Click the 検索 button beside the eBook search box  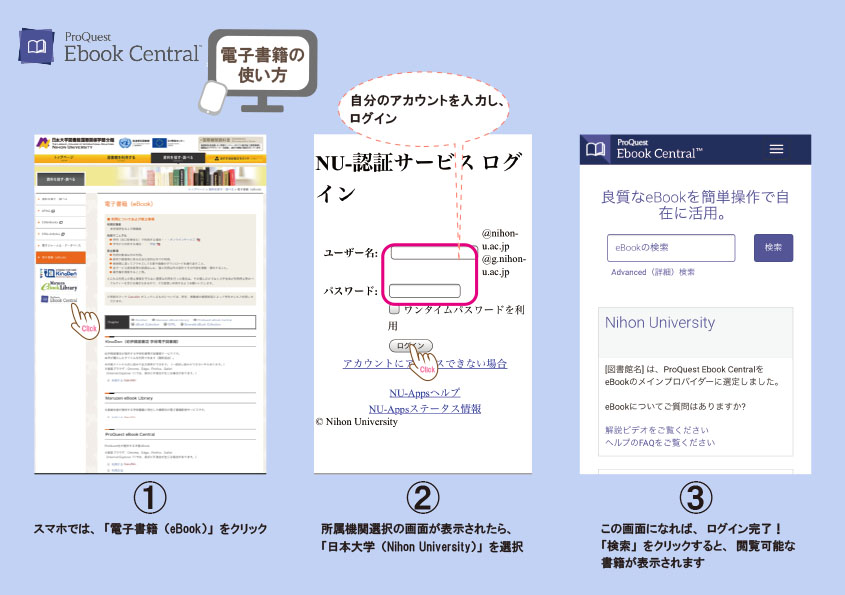[773, 248]
